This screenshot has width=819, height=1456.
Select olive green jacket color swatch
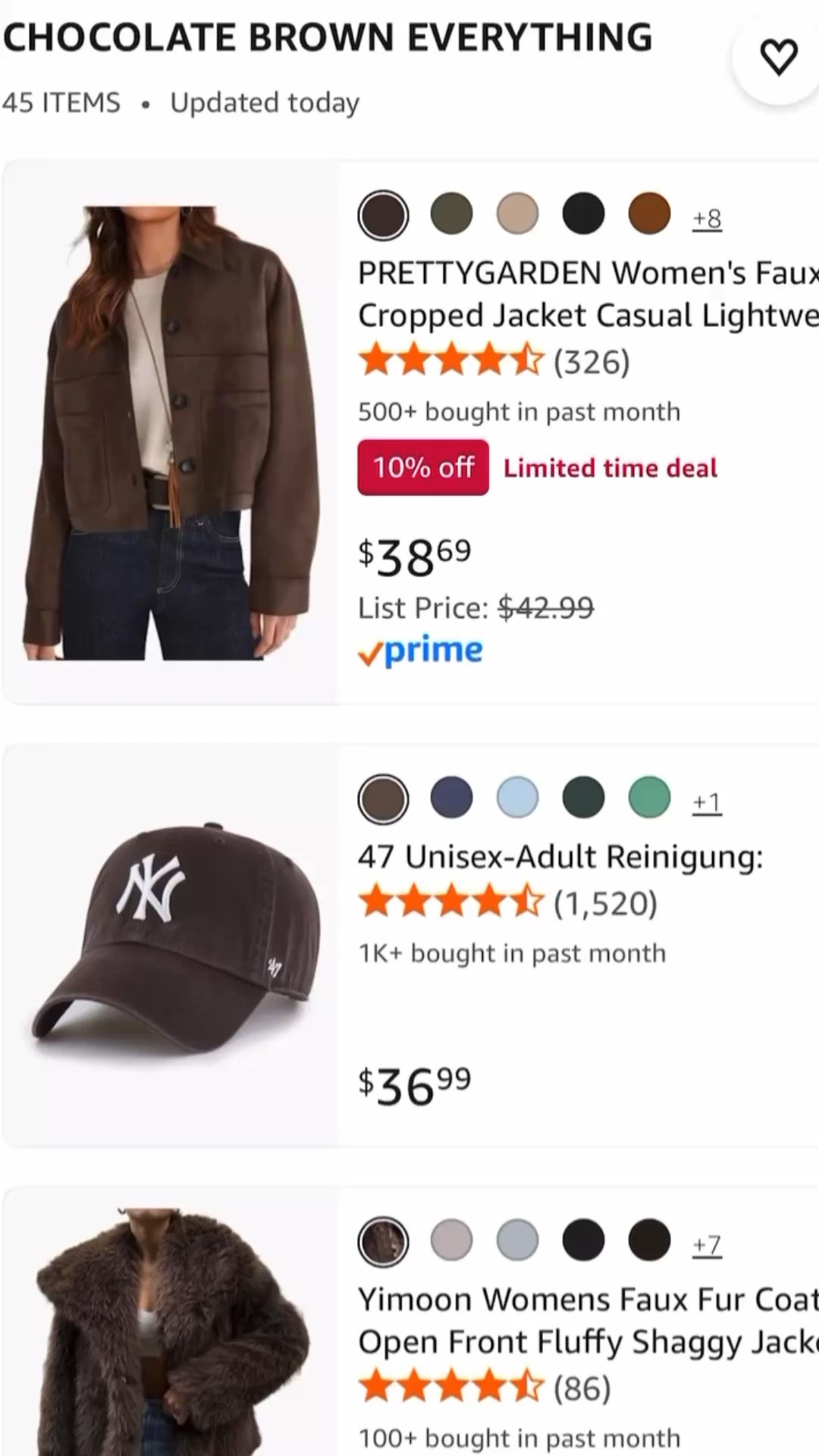coord(451,214)
